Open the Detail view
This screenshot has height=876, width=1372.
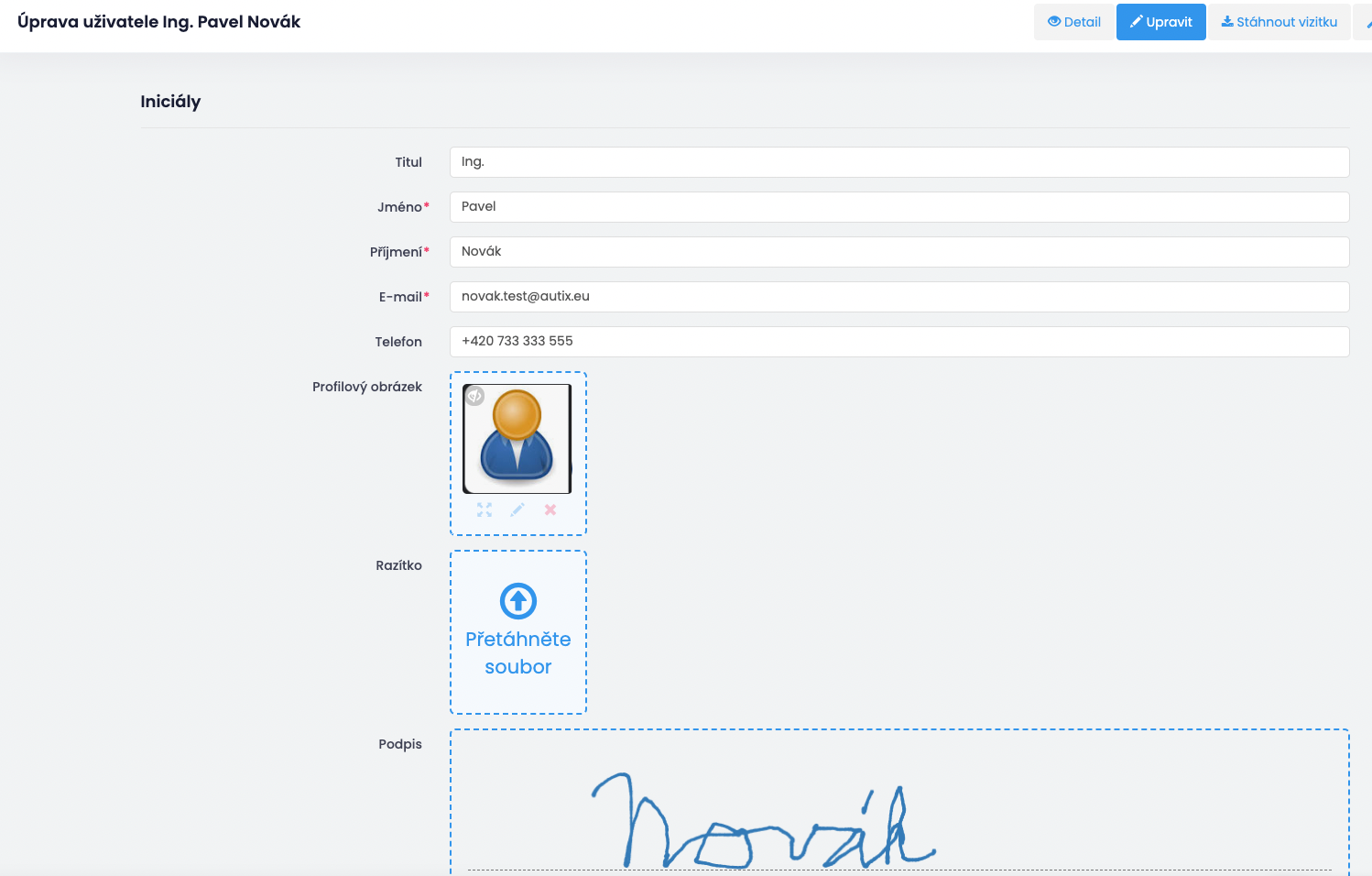(x=1074, y=22)
